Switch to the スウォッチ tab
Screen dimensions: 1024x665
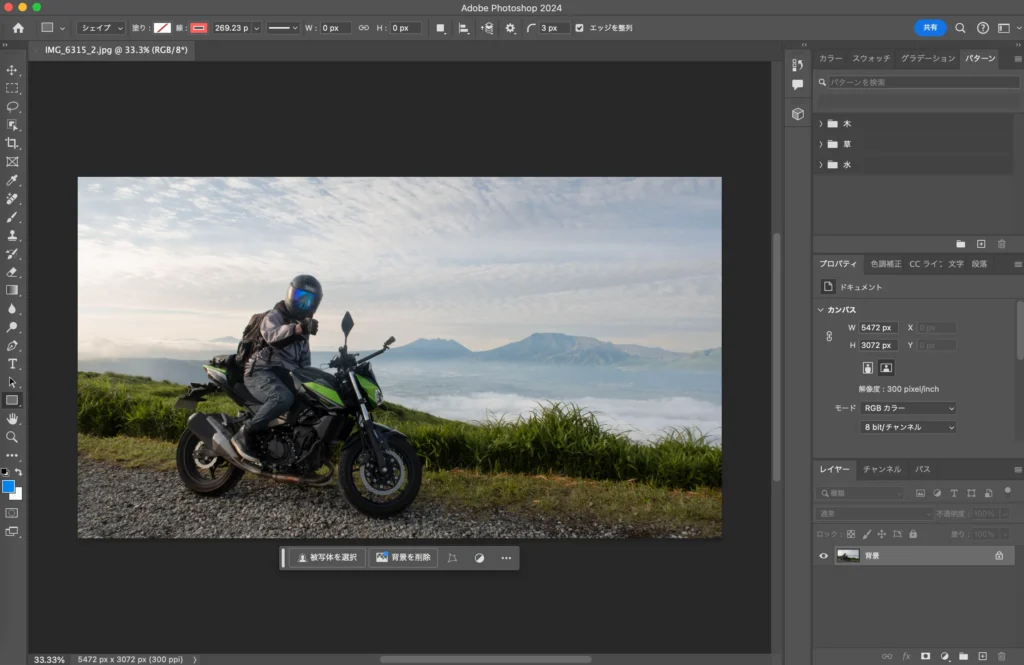pyautogui.click(x=870, y=59)
